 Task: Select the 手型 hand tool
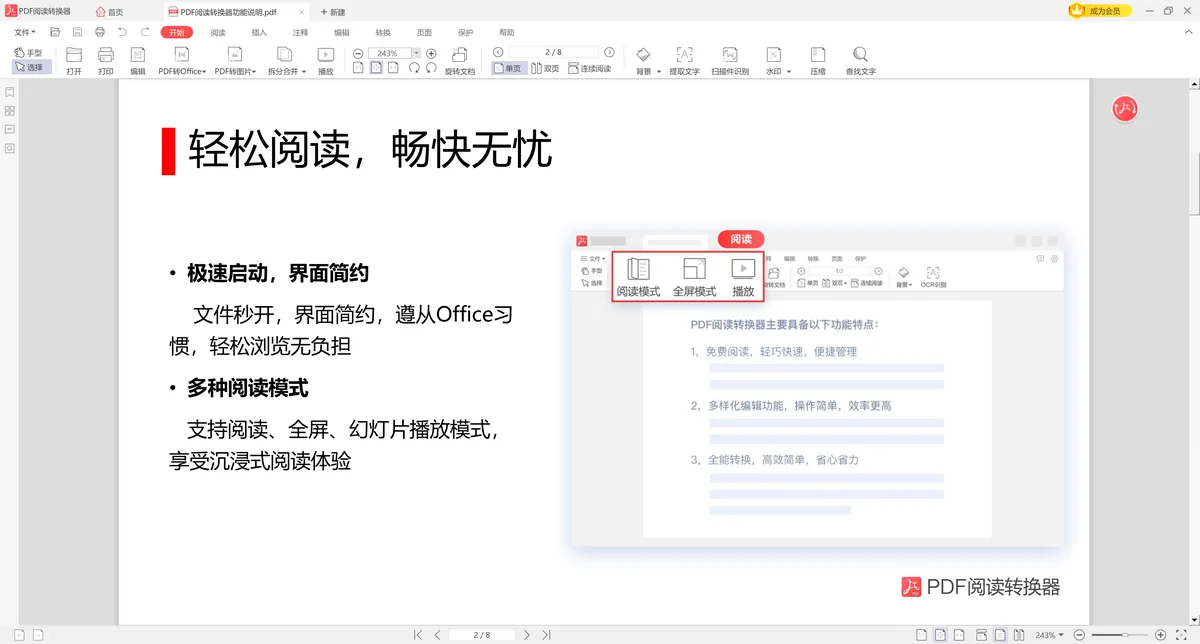click(x=29, y=53)
